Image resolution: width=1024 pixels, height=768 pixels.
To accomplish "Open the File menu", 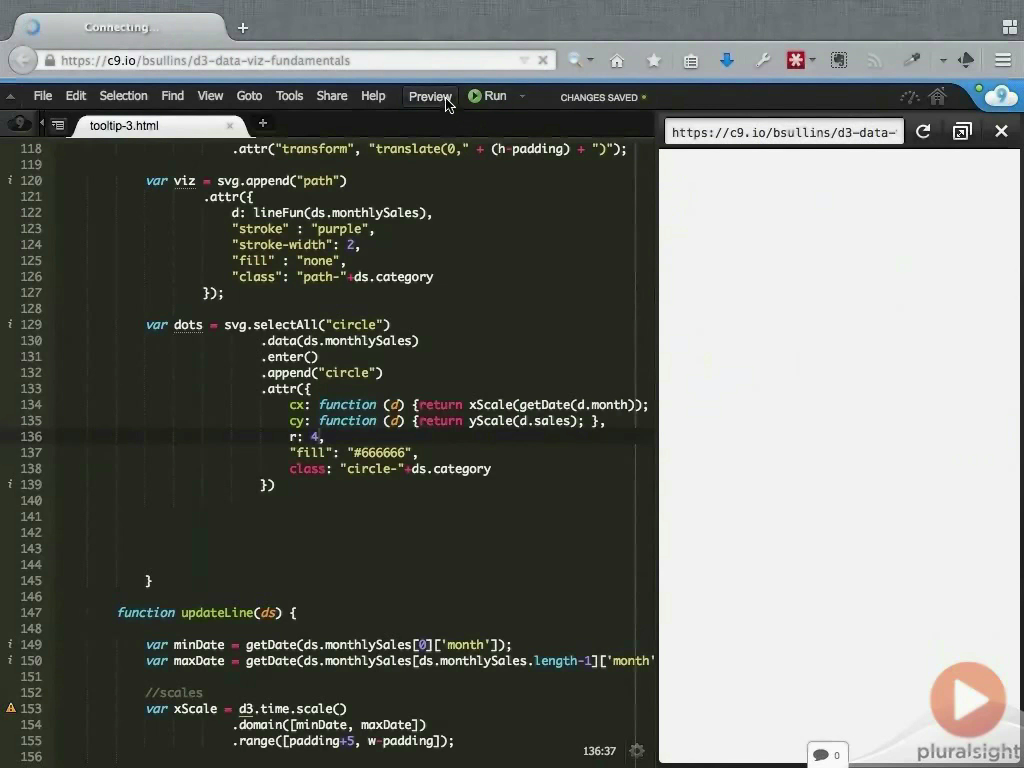I will click(42, 96).
